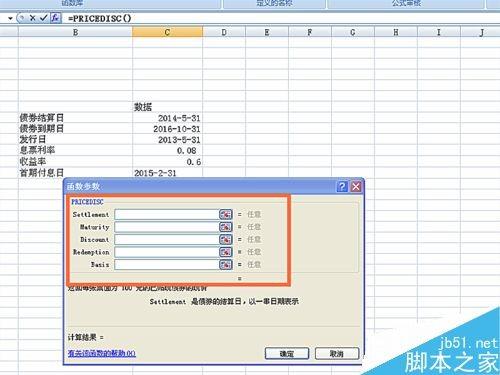Select cell containing 2013-5-31
500x375 pixels.
coord(167,140)
